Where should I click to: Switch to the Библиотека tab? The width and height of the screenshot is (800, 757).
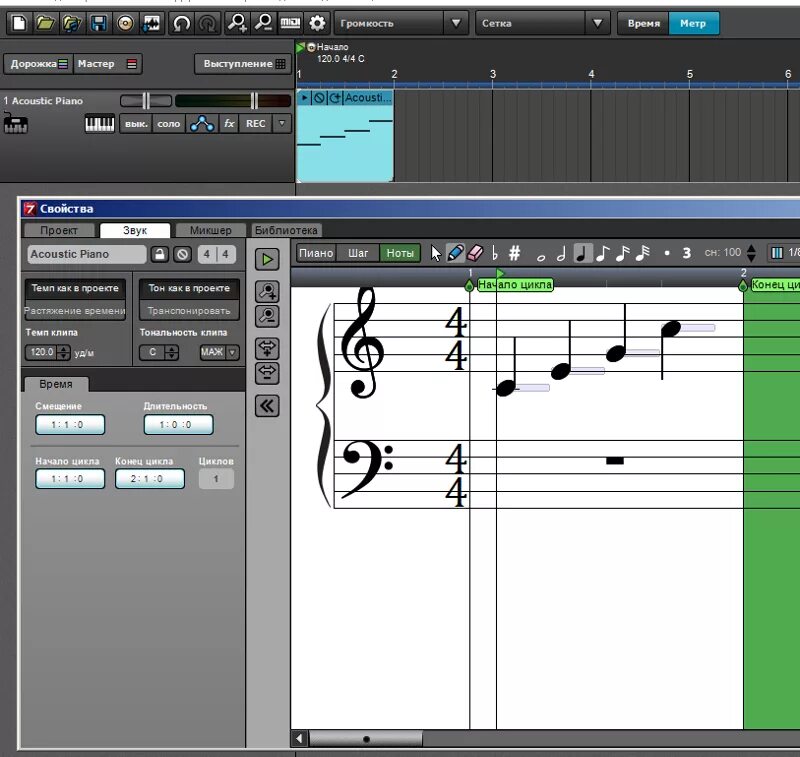pyautogui.click(x=286, y=230)
